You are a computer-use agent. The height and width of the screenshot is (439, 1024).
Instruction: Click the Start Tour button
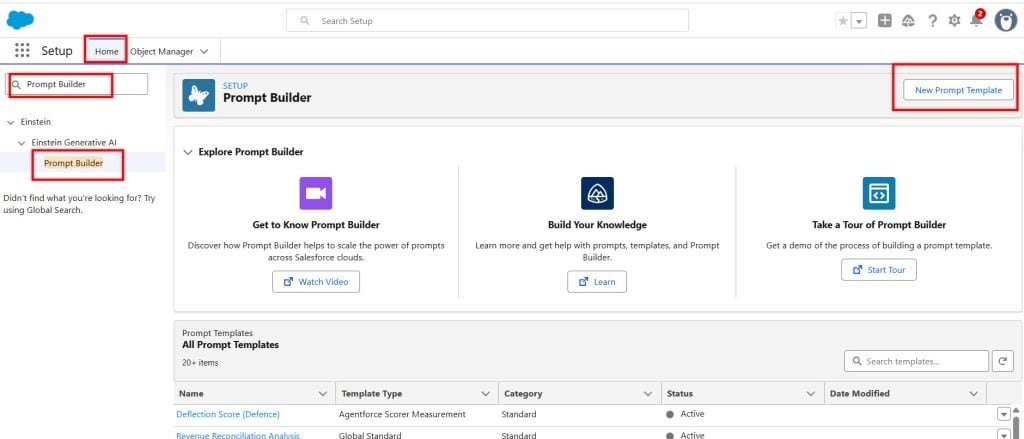[x=878, y=270]
